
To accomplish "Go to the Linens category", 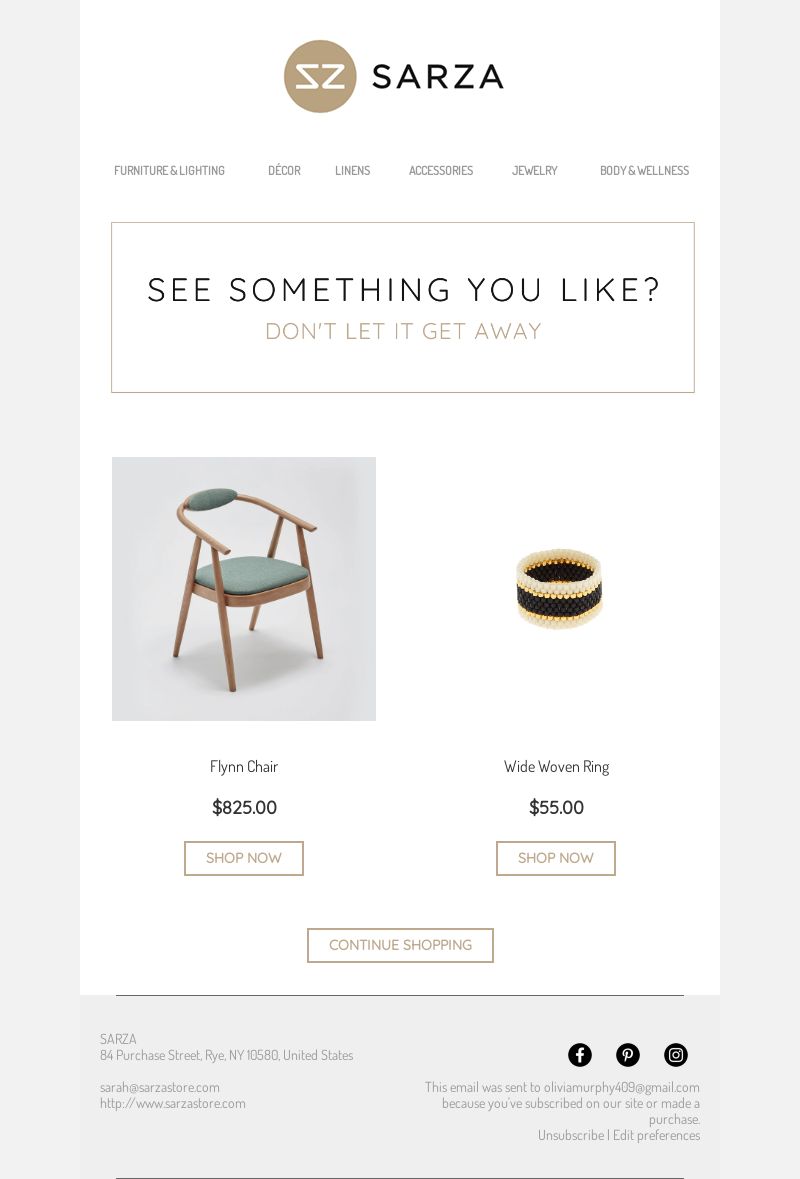I will point(353,171).
